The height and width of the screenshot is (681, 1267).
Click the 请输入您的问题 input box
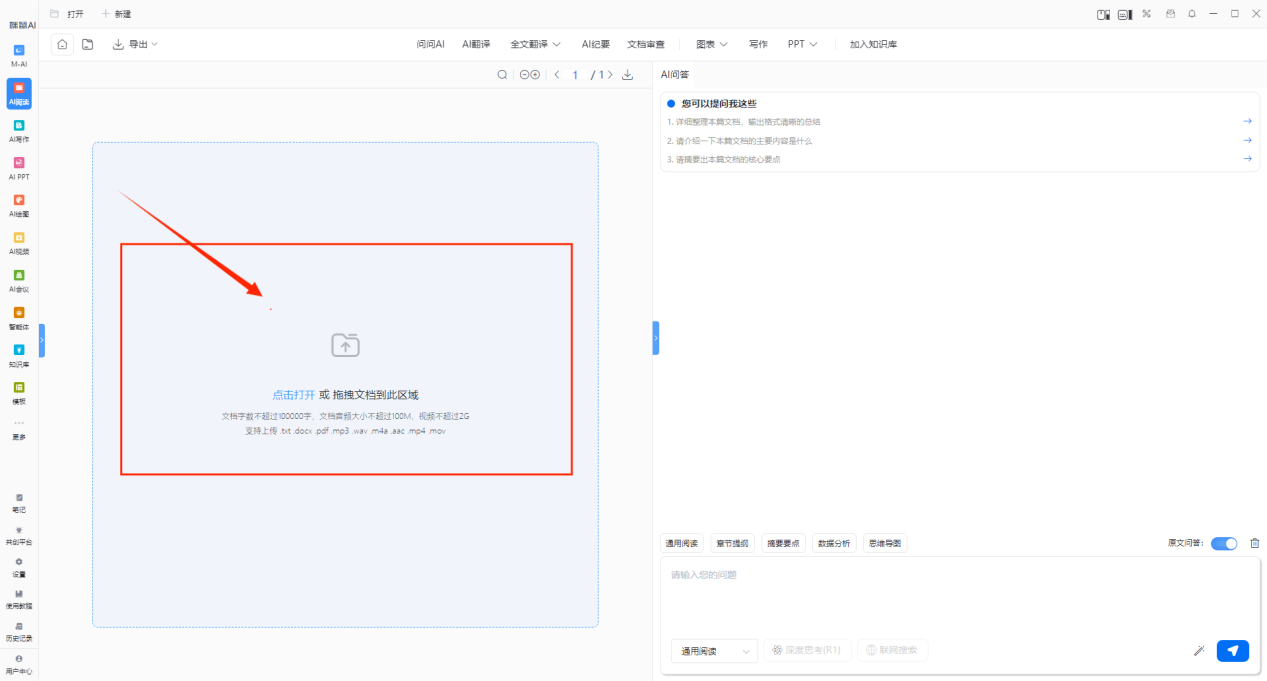[x=958, y=590]
